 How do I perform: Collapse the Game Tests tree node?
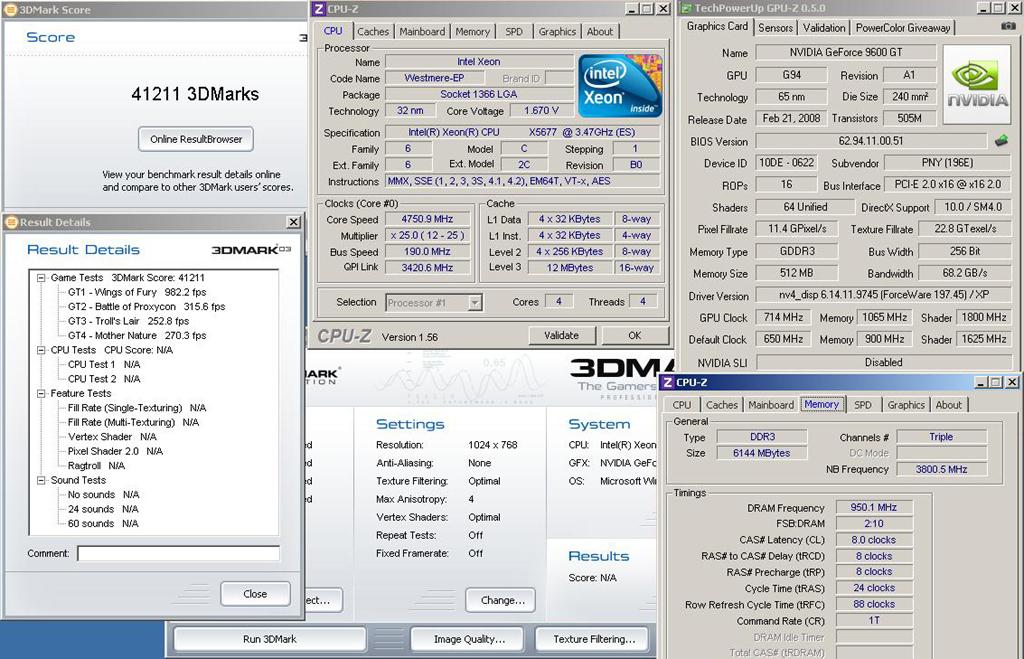41,278
